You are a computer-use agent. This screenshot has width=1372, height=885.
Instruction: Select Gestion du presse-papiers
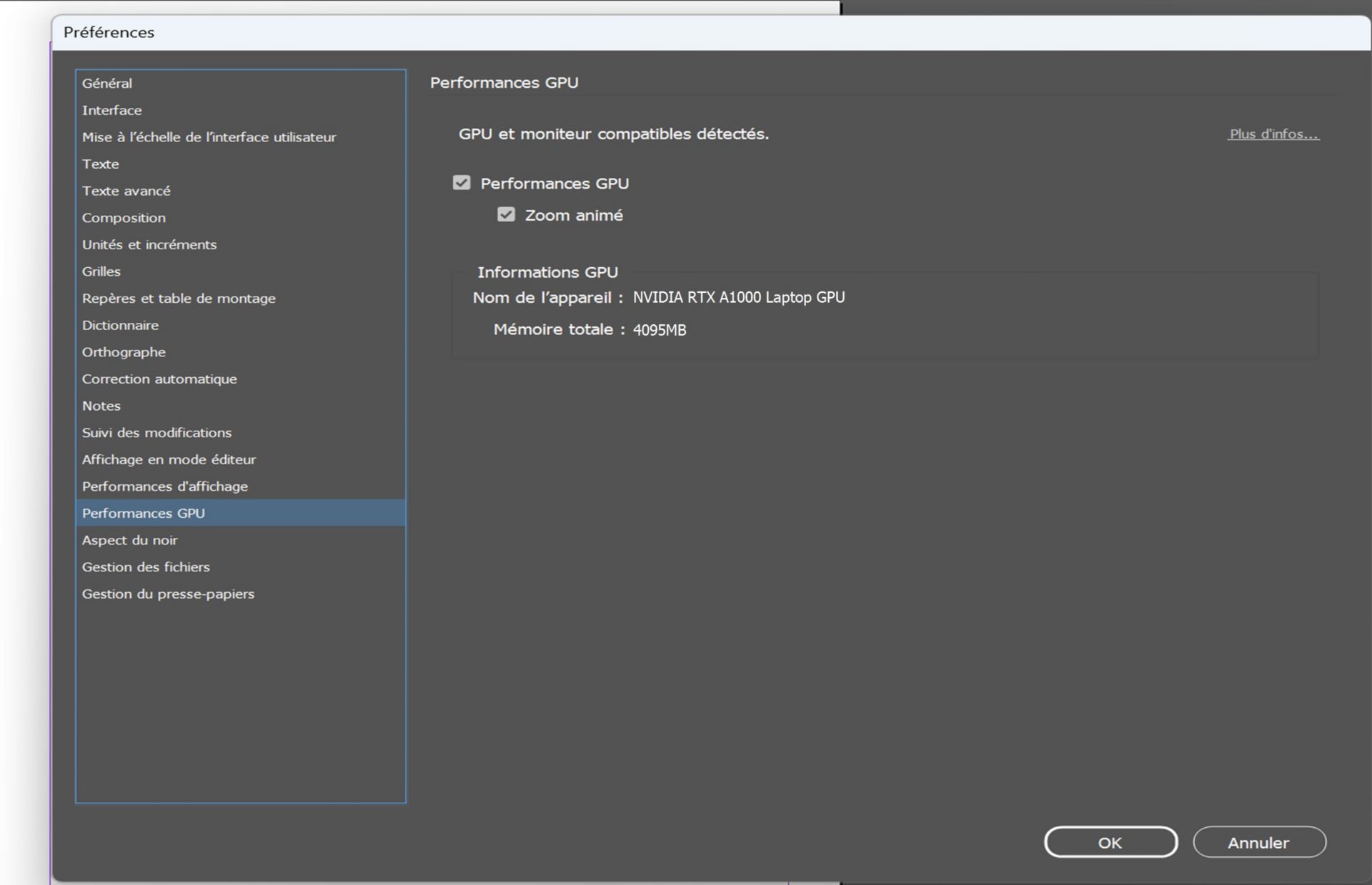(168, 594)
